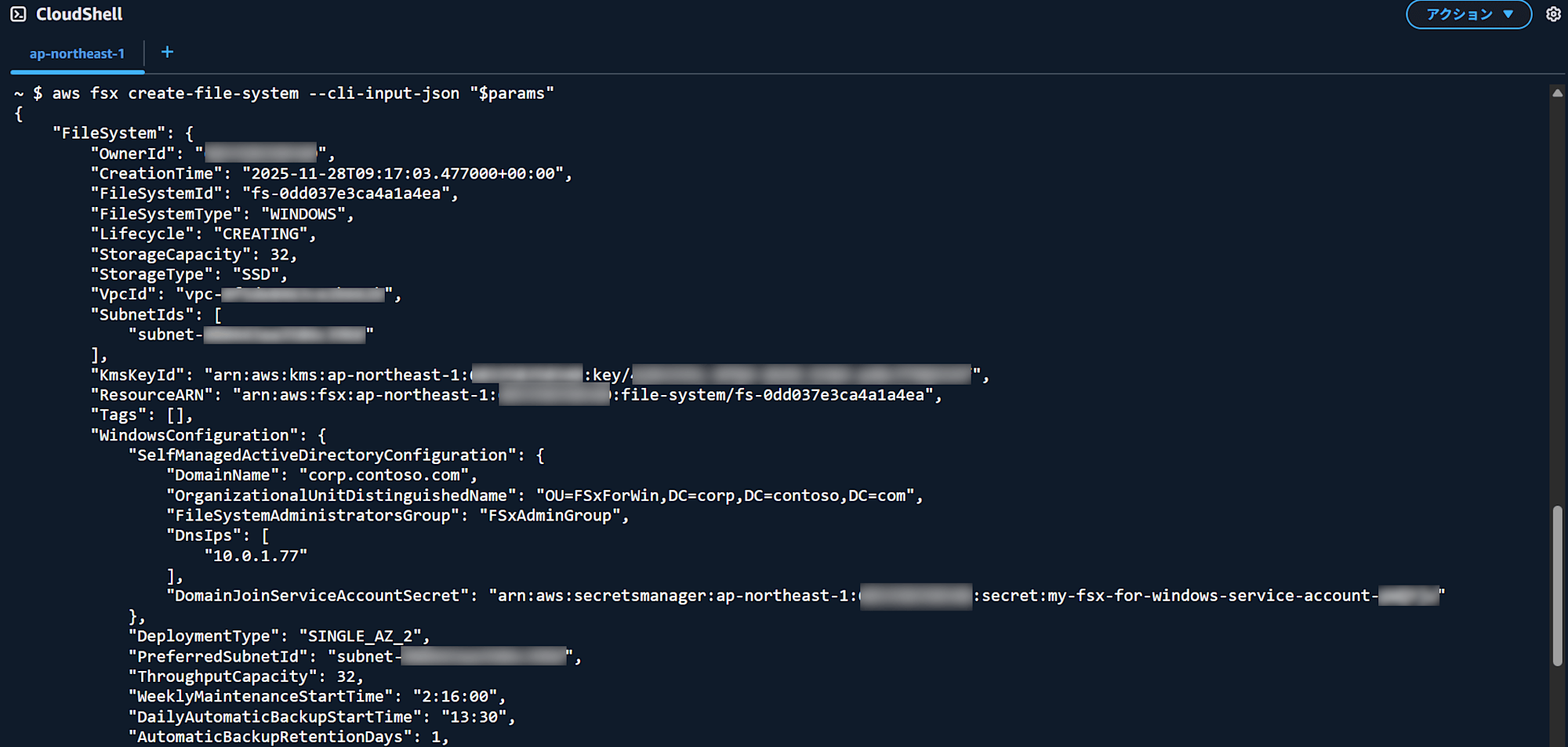Open a new terminal tab with the plus icon
Image resolution: width=1568 pixels, height=747 pixels.
pos(167,52)
